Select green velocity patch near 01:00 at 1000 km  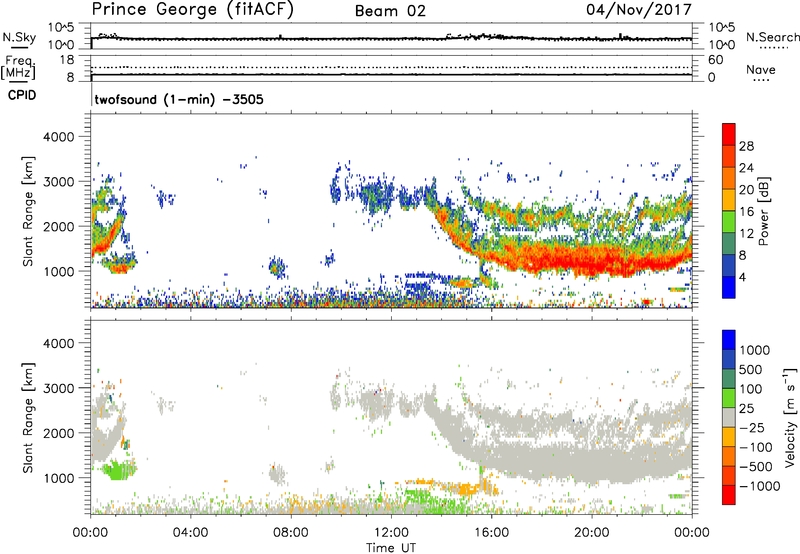click(117, 469)
